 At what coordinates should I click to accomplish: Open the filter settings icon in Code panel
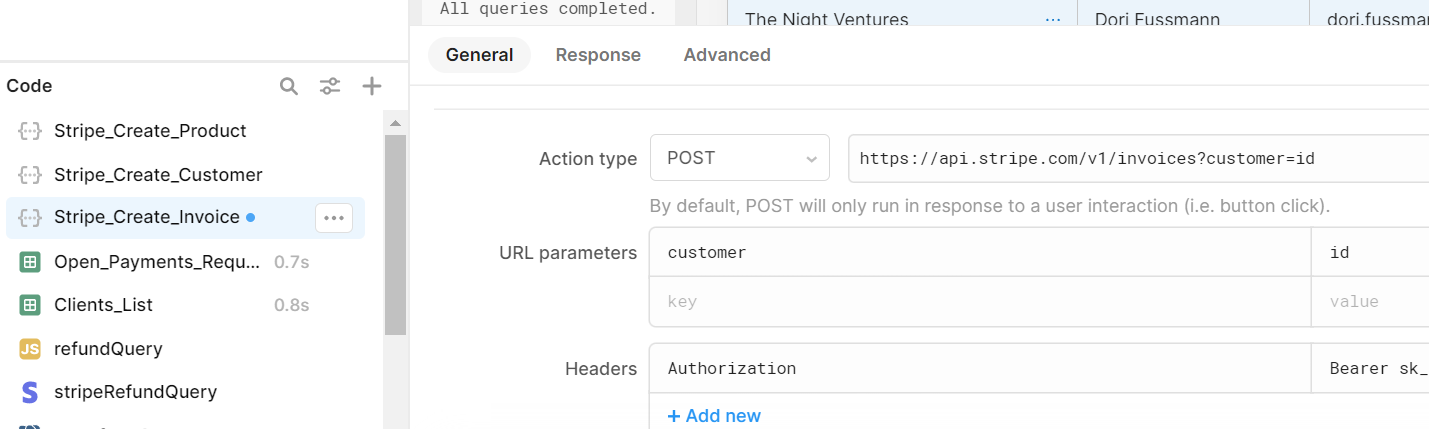330,86
